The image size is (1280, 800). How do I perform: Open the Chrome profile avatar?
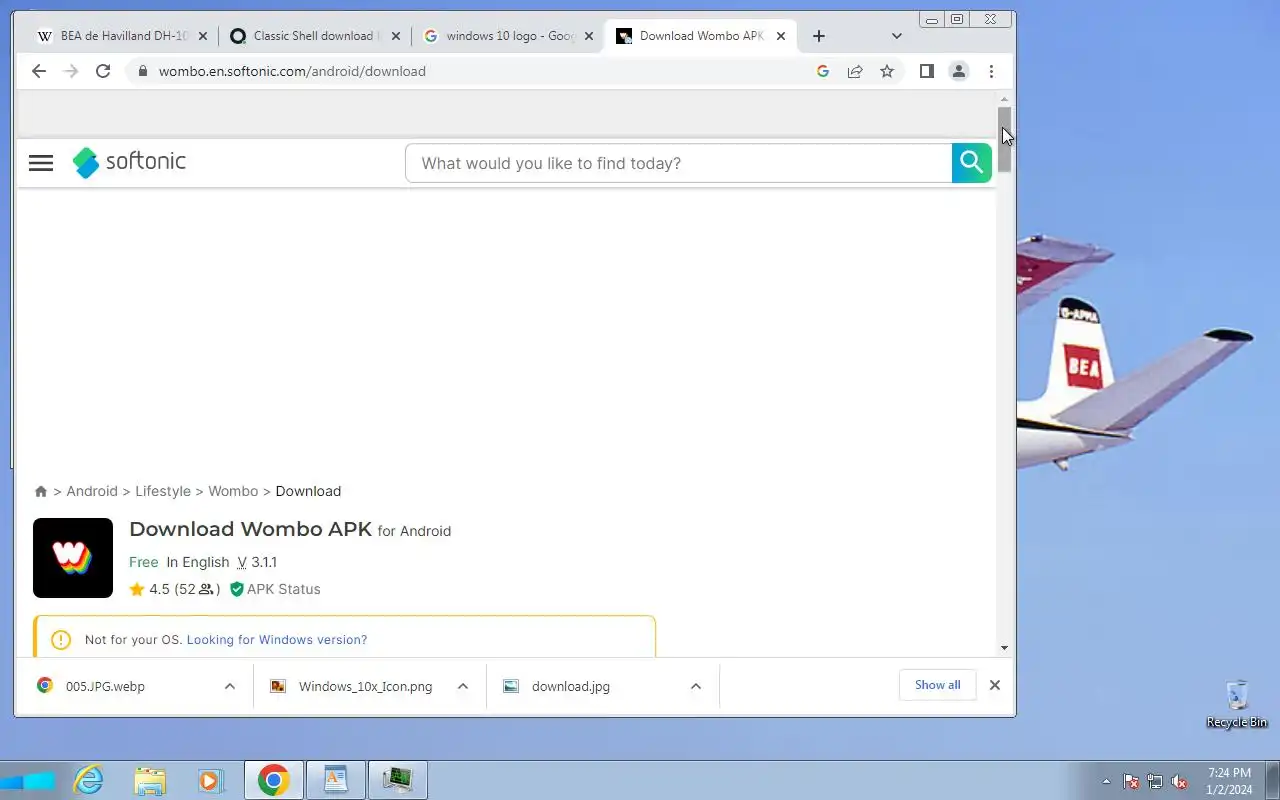pos(959,71)
